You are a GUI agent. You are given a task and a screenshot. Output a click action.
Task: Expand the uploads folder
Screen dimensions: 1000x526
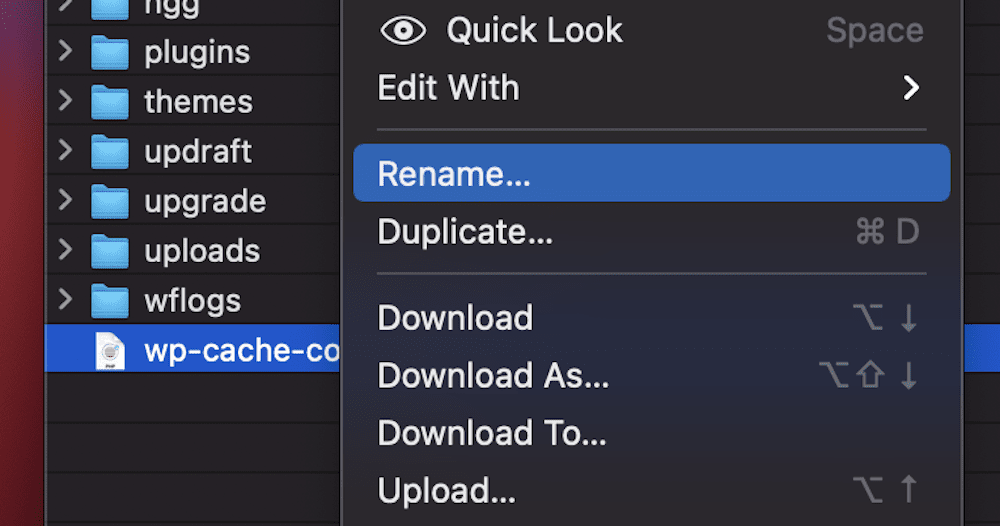point(66,250)
